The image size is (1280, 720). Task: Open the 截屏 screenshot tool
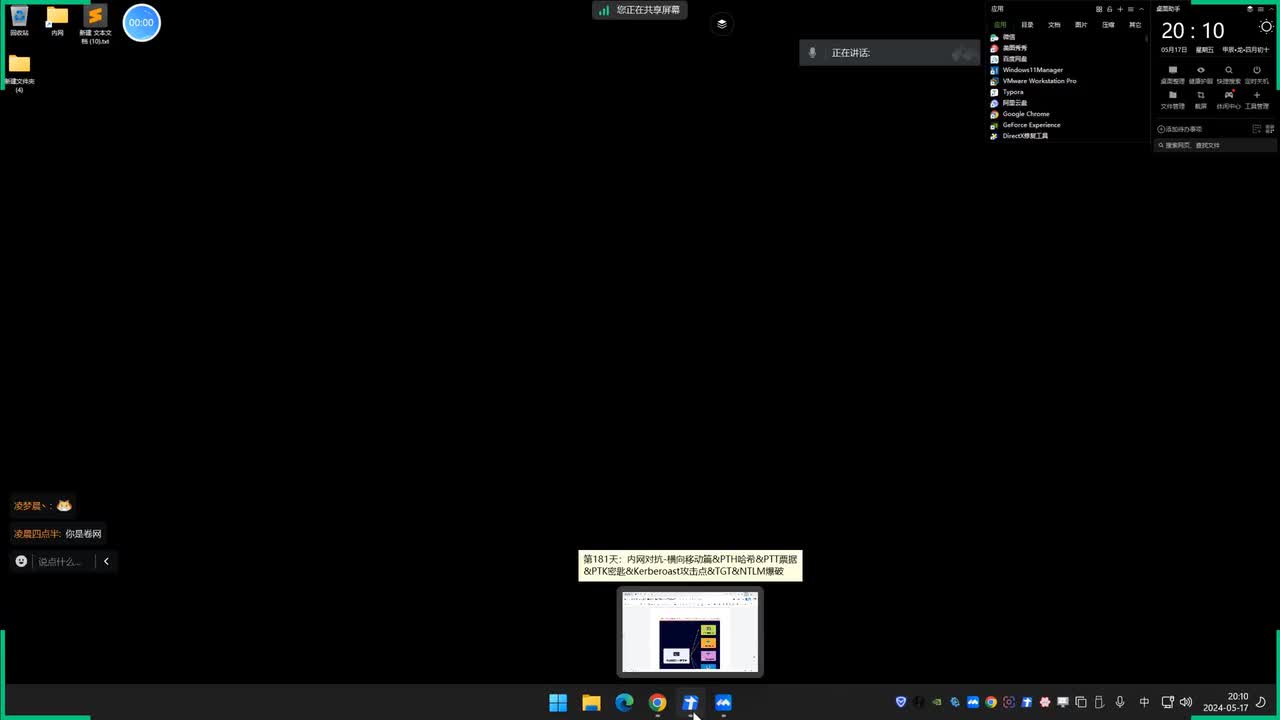[1201, 100]
